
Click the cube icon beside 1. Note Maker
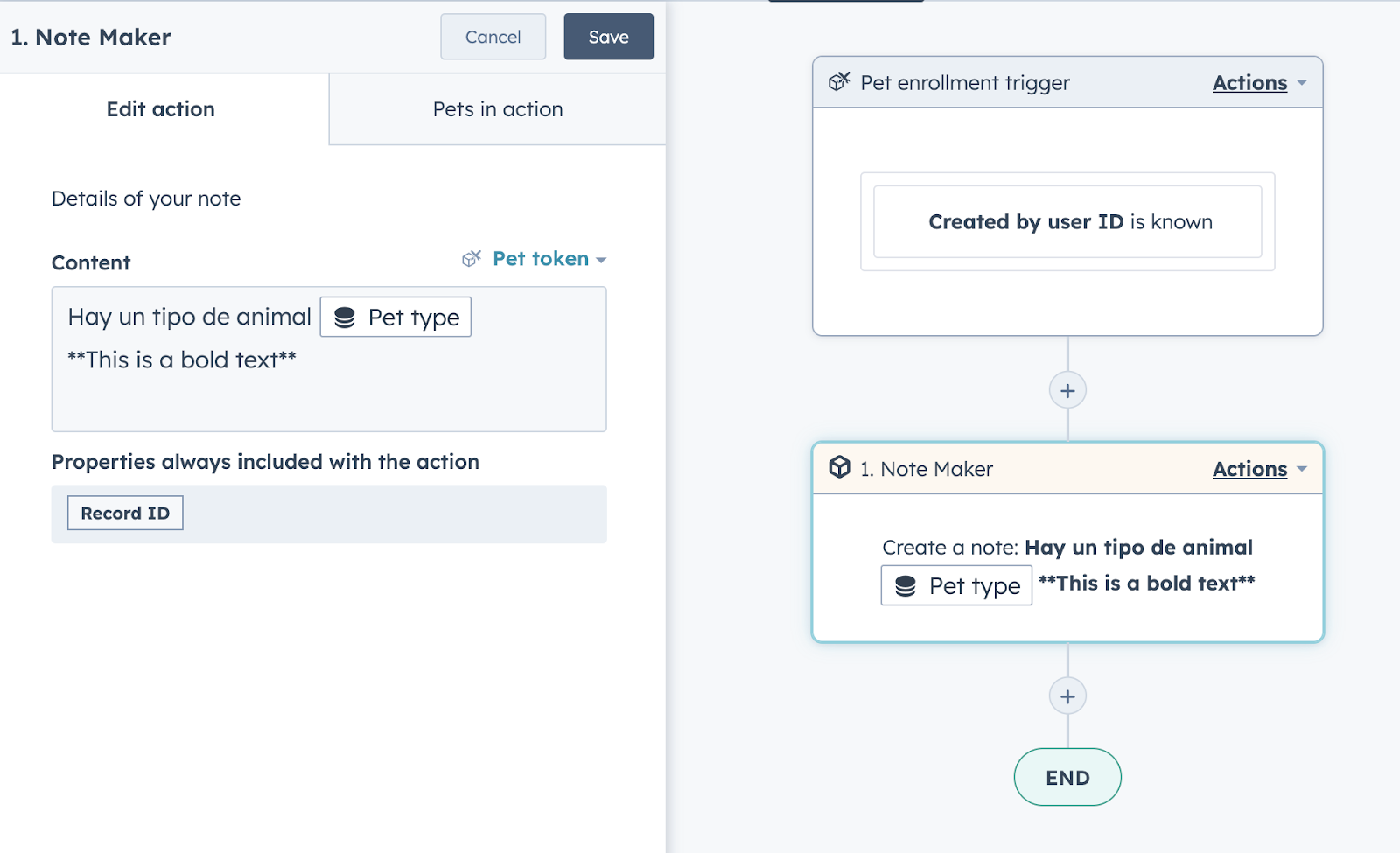pos(841,469)
